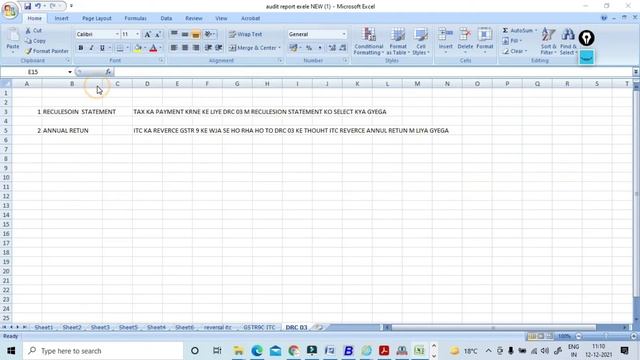The width and height of the screenshot is (640, 360).
Task: Open Format as Table gallery
Action: (398, 42)
